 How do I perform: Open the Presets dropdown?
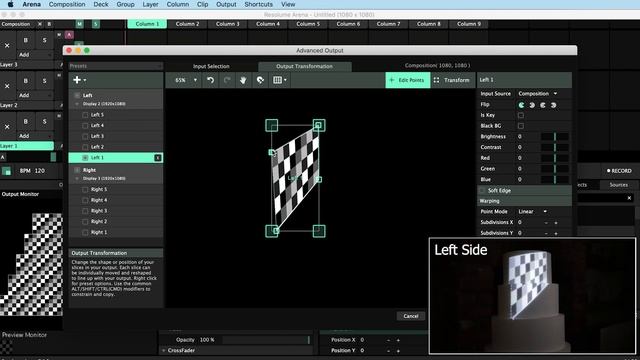116,66
